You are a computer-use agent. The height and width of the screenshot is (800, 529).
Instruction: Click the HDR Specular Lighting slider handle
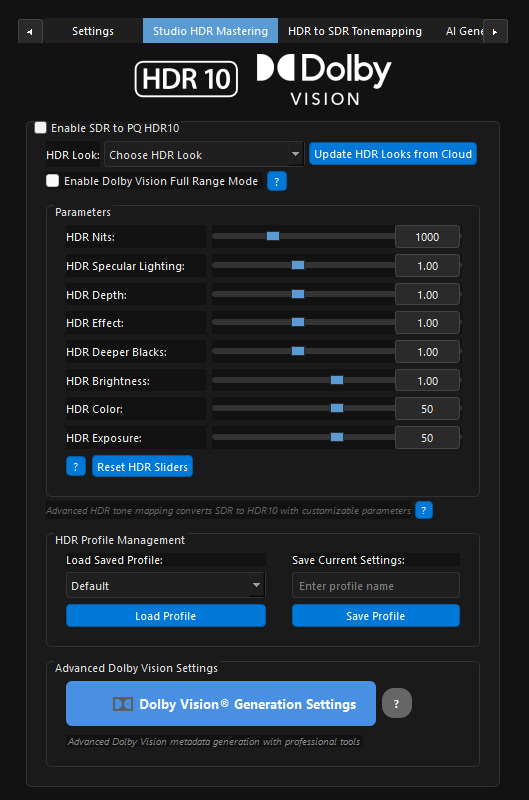[x=298, y=265]
